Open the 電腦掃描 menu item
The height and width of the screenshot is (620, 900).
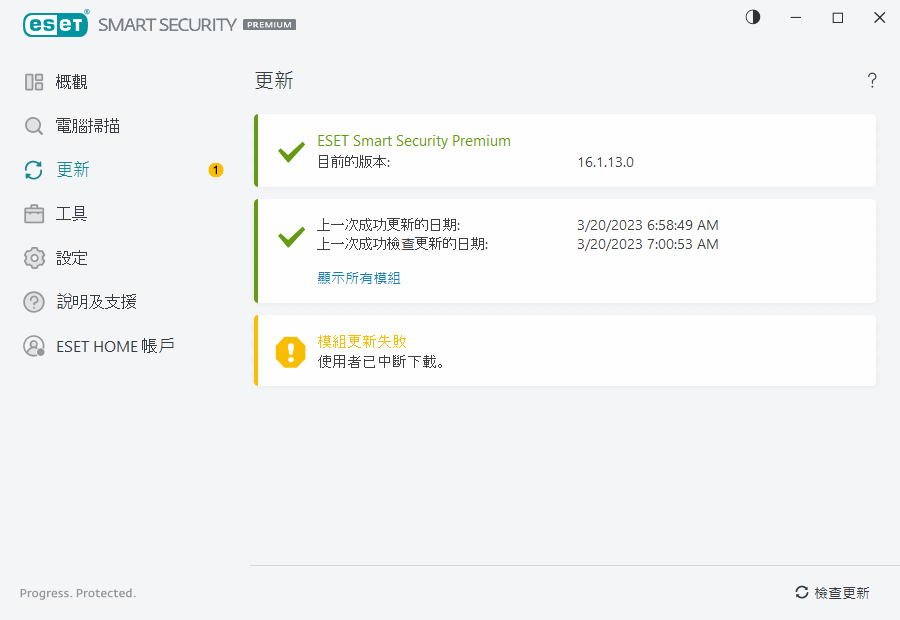(88, 126)
